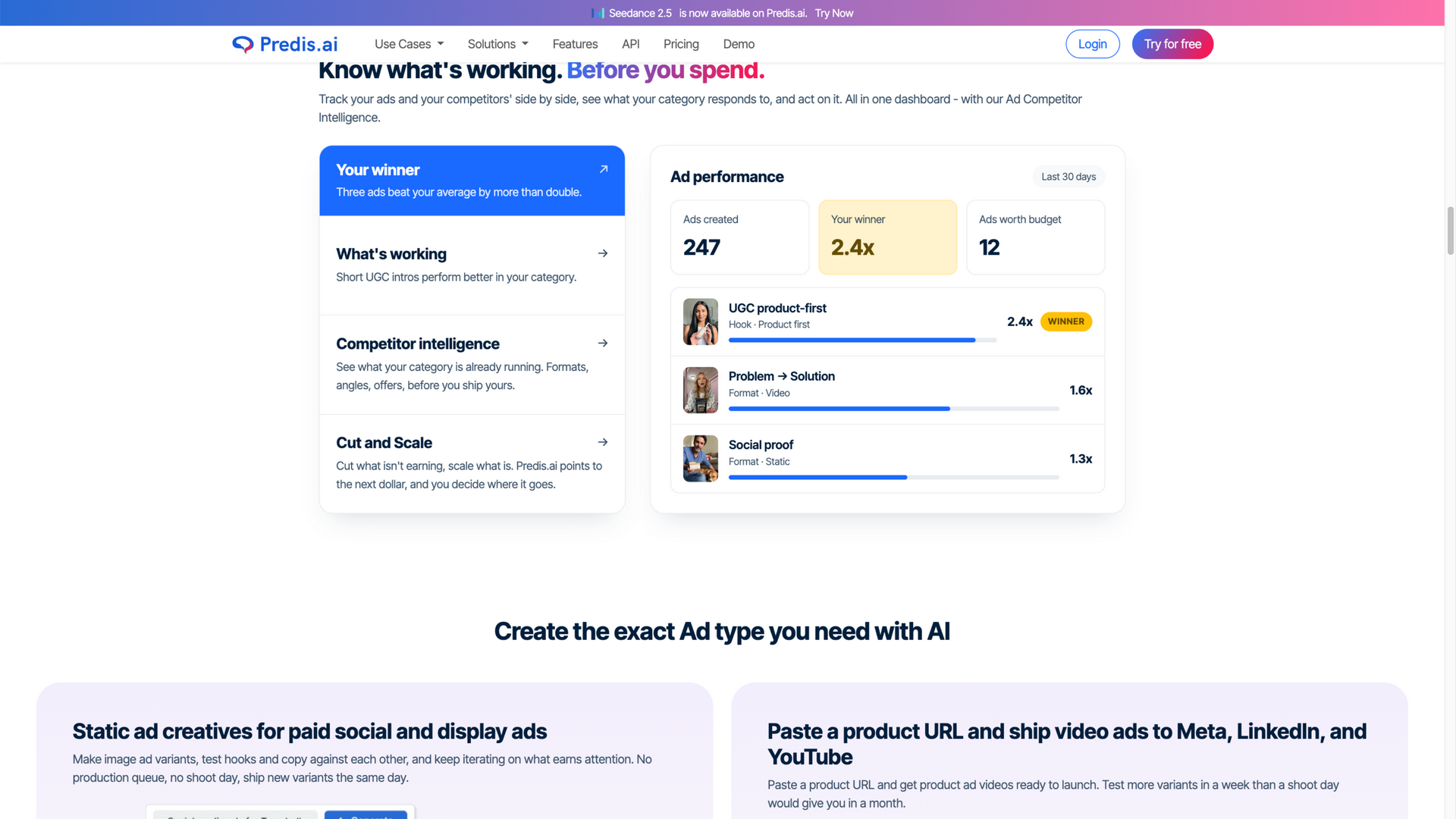Click the Ad performance heading
The image size is (1456, 819).
tap(726, 177)
